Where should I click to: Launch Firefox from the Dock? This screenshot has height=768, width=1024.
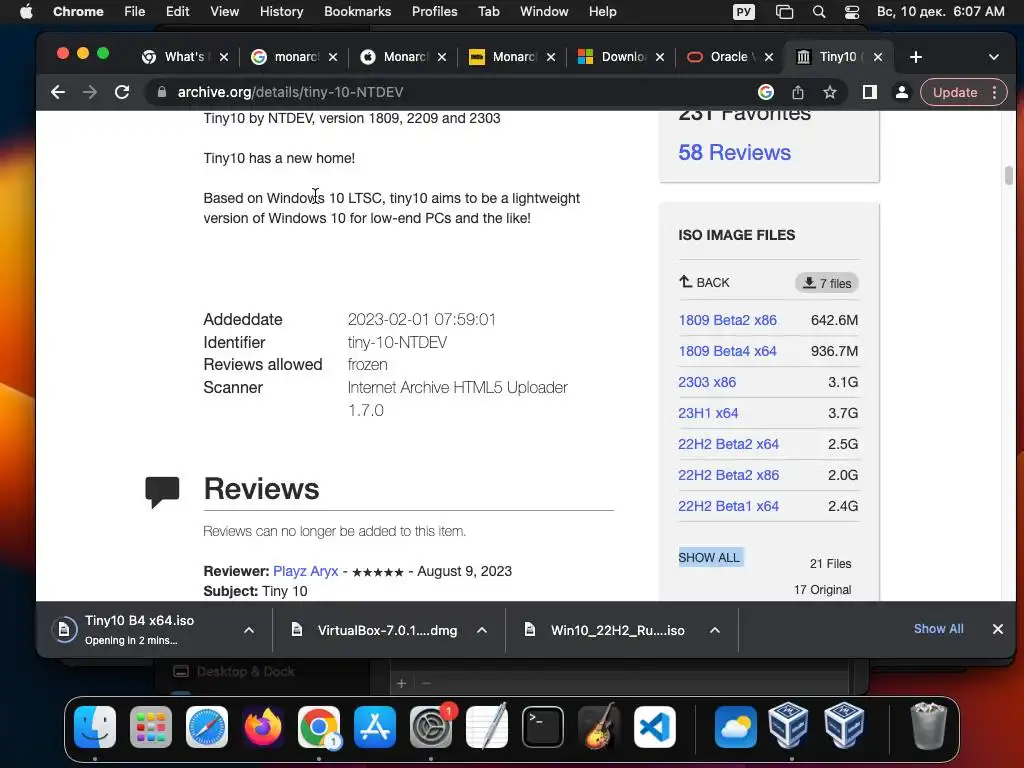coord(263,727)
